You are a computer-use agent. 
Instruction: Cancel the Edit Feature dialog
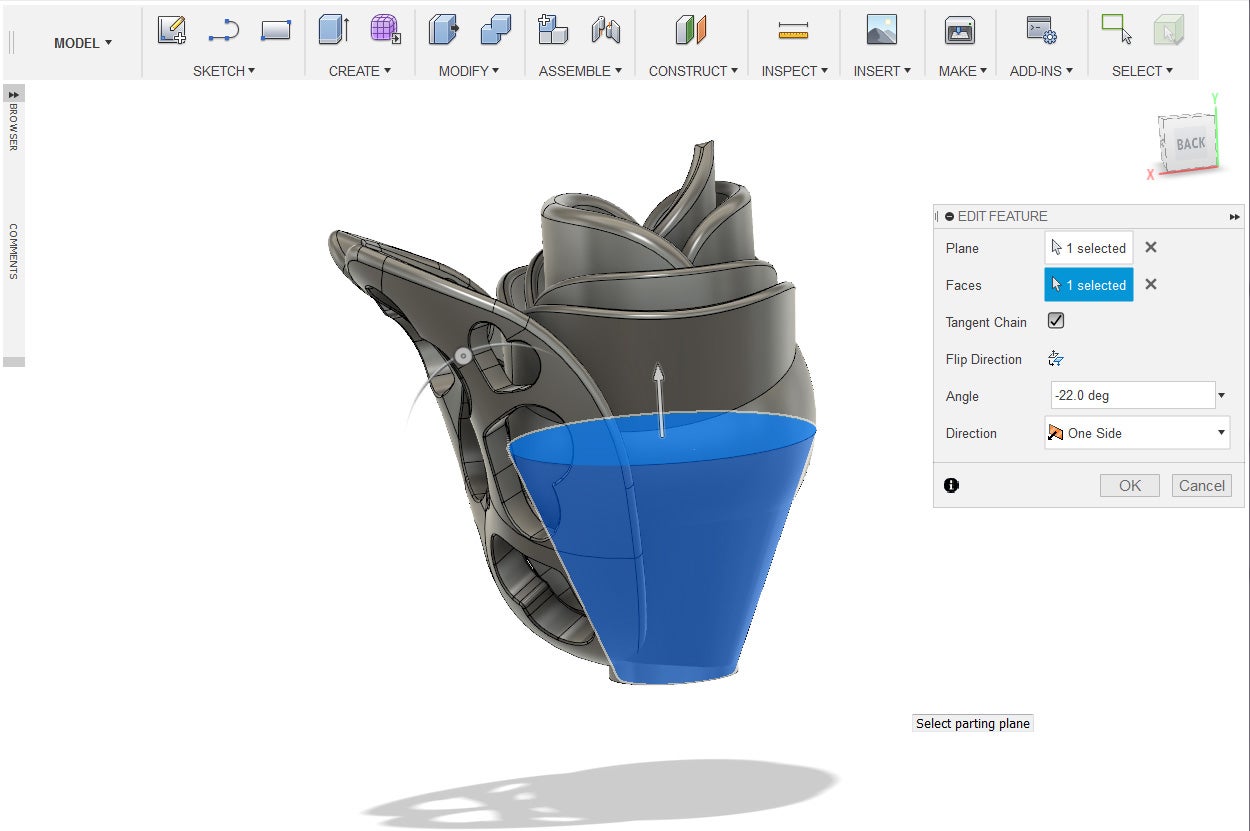pyautogui.click(x=1201, y=486)
